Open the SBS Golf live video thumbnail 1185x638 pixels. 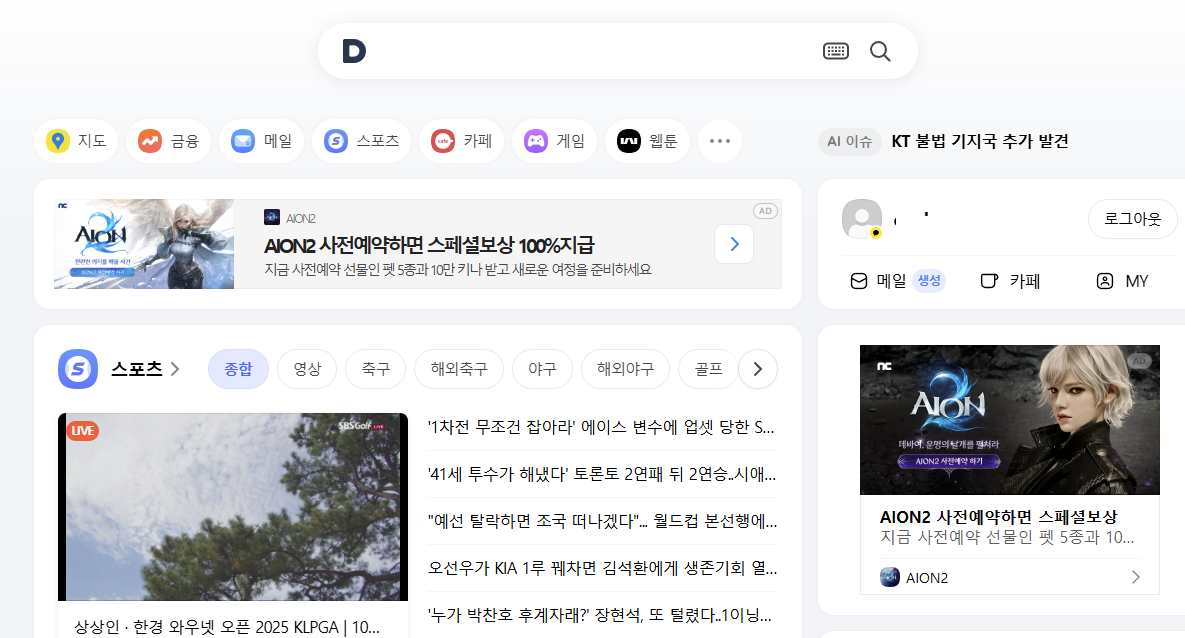coord(233,507)
